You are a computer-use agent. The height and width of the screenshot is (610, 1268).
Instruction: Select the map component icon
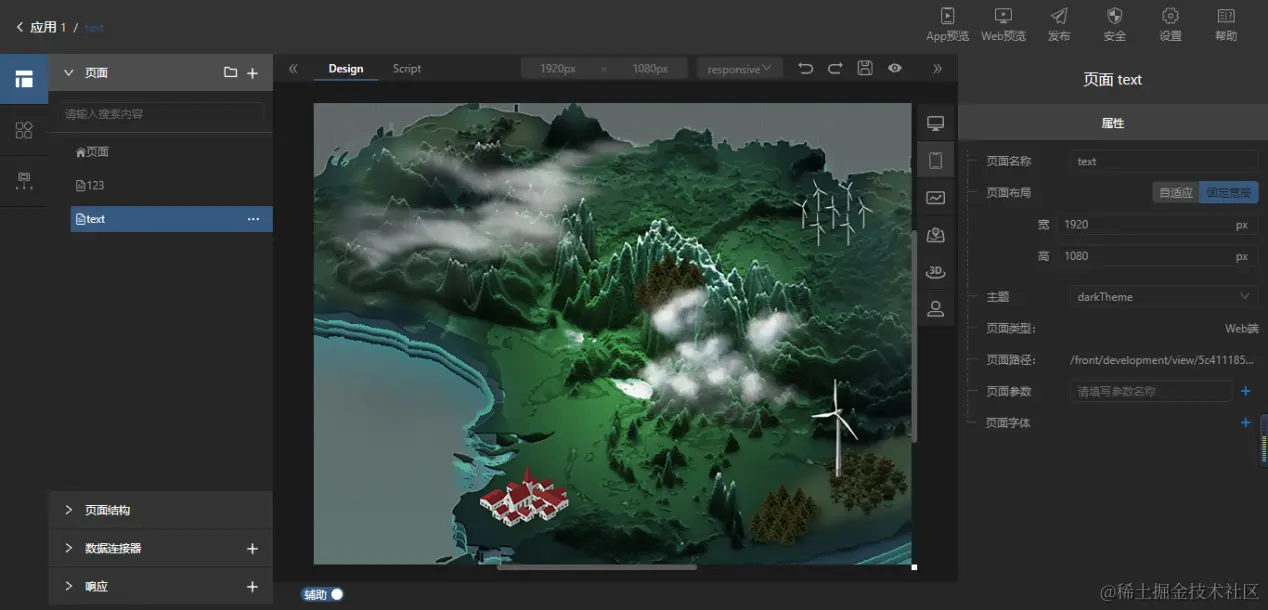pos(936,235)
